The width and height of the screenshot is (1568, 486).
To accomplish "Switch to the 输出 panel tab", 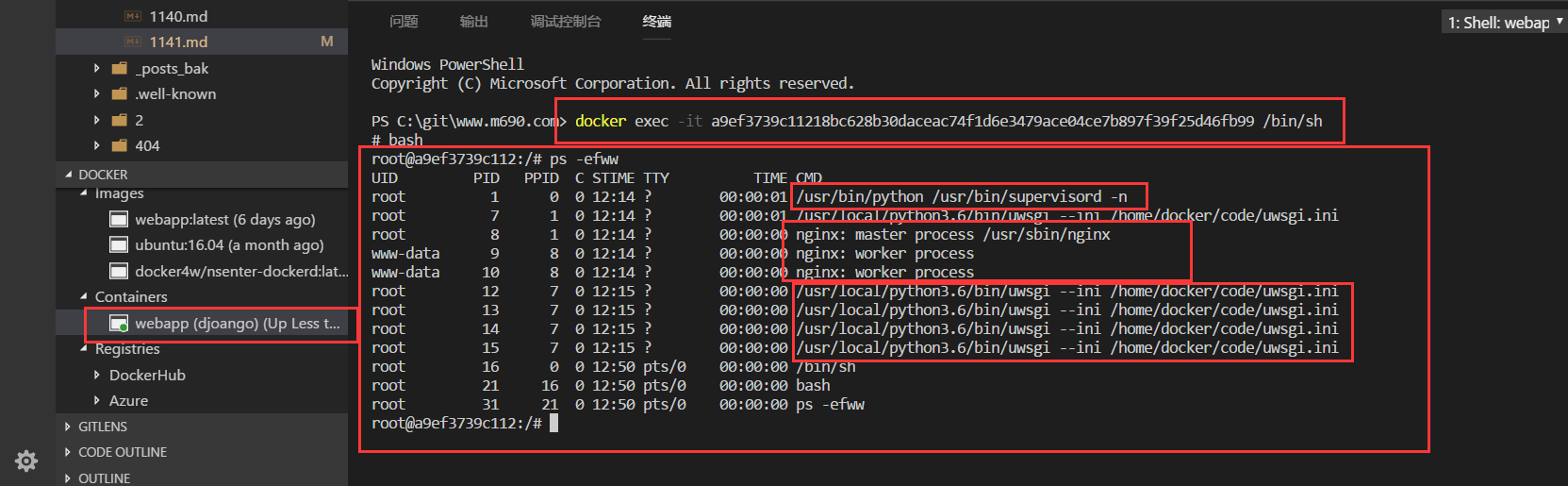I will [x=473, y=21].
